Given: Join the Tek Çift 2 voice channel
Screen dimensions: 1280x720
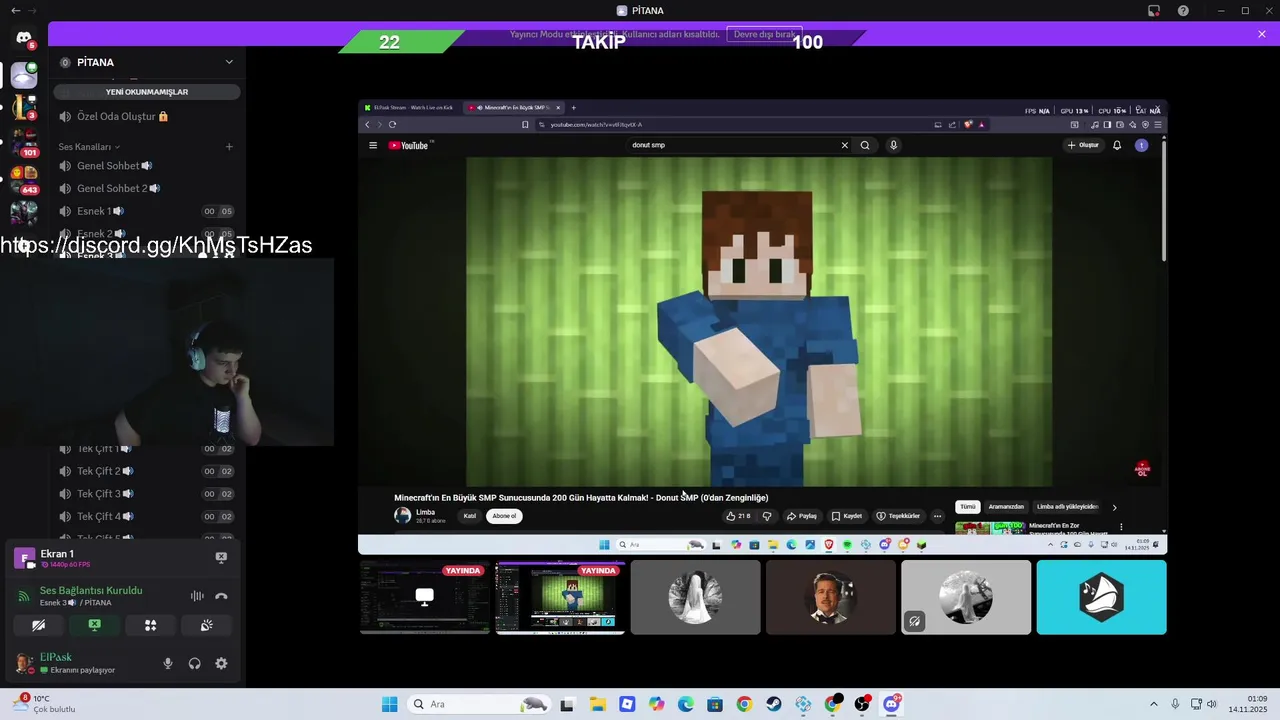Looking at the screenshot, I should (x=147, y=471).
